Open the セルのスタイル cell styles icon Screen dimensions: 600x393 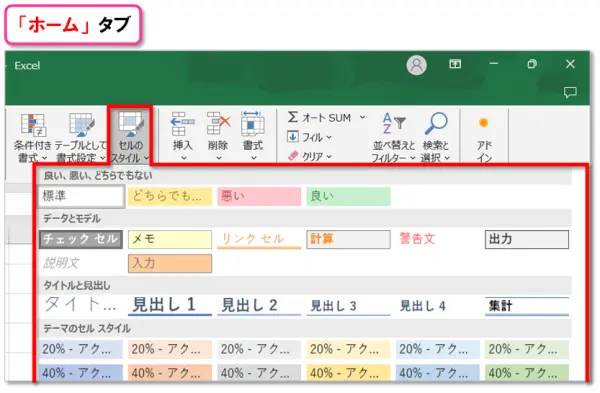[x=131, y=124]
